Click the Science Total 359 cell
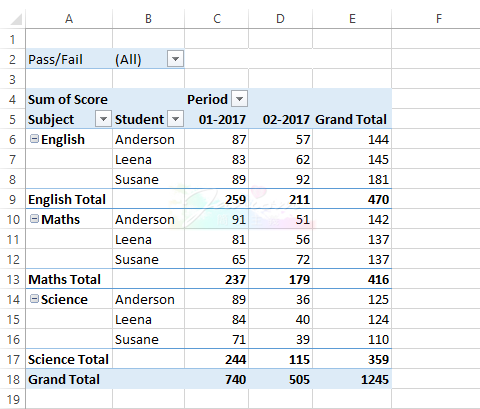480x409 pixels. coord(352,359)
